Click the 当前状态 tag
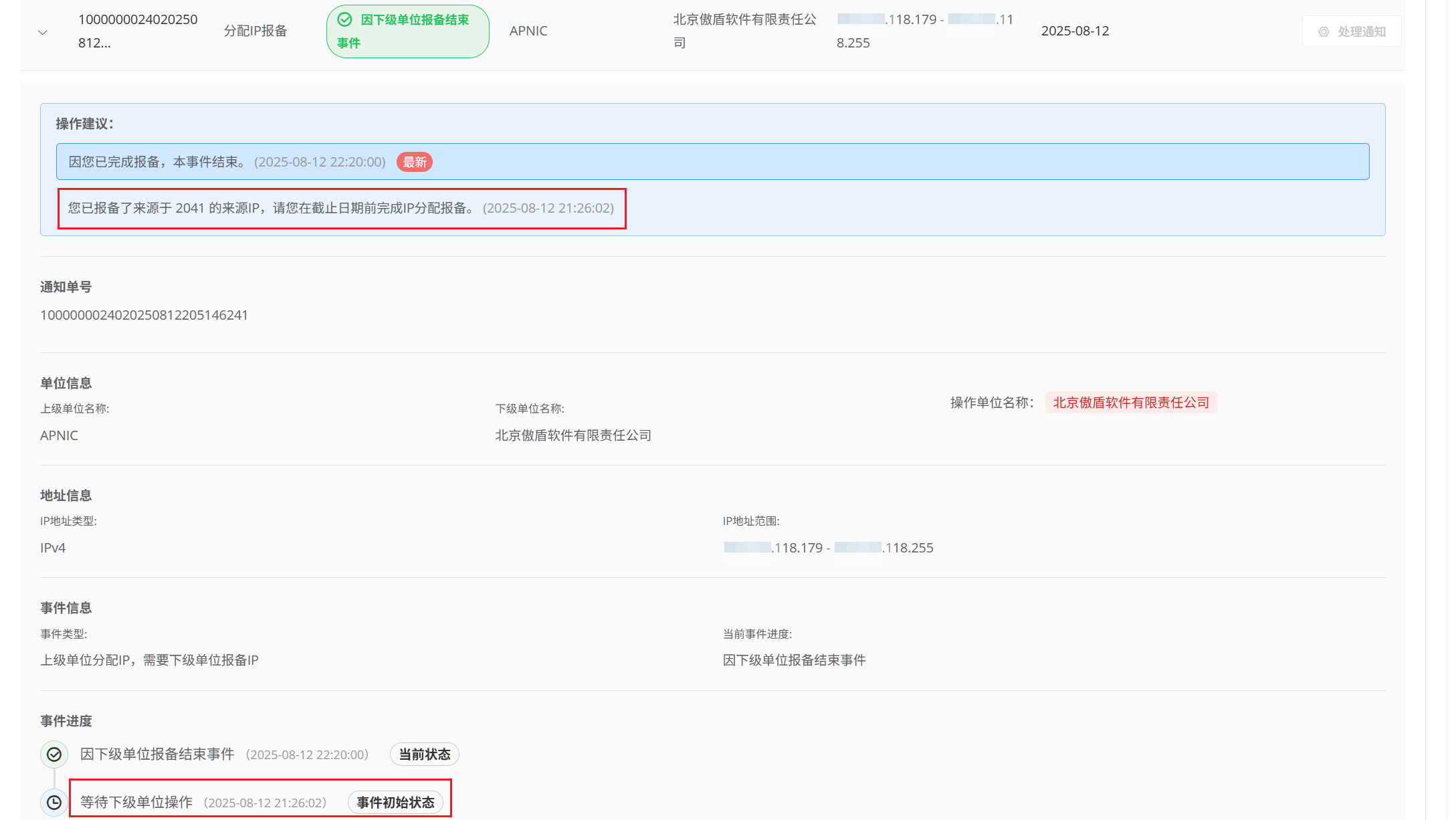 424,754
